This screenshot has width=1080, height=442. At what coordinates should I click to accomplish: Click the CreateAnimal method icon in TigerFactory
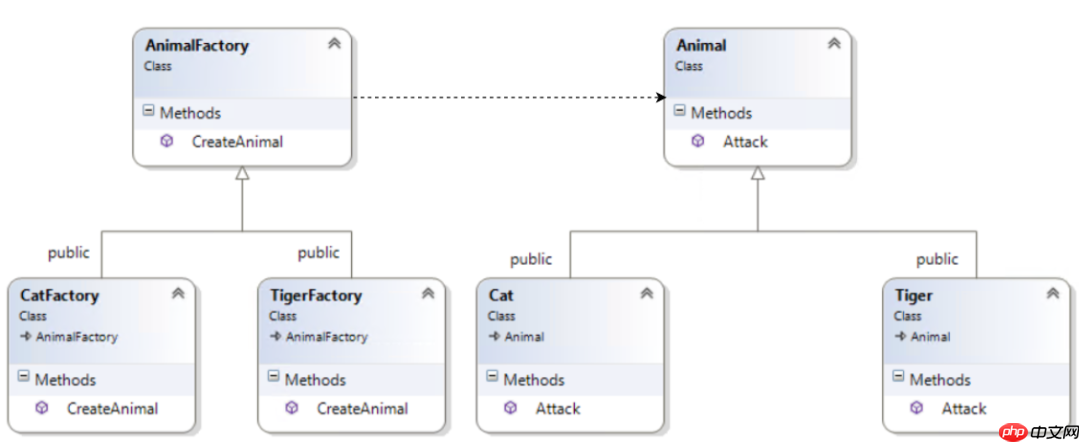(x=291, y=408)
